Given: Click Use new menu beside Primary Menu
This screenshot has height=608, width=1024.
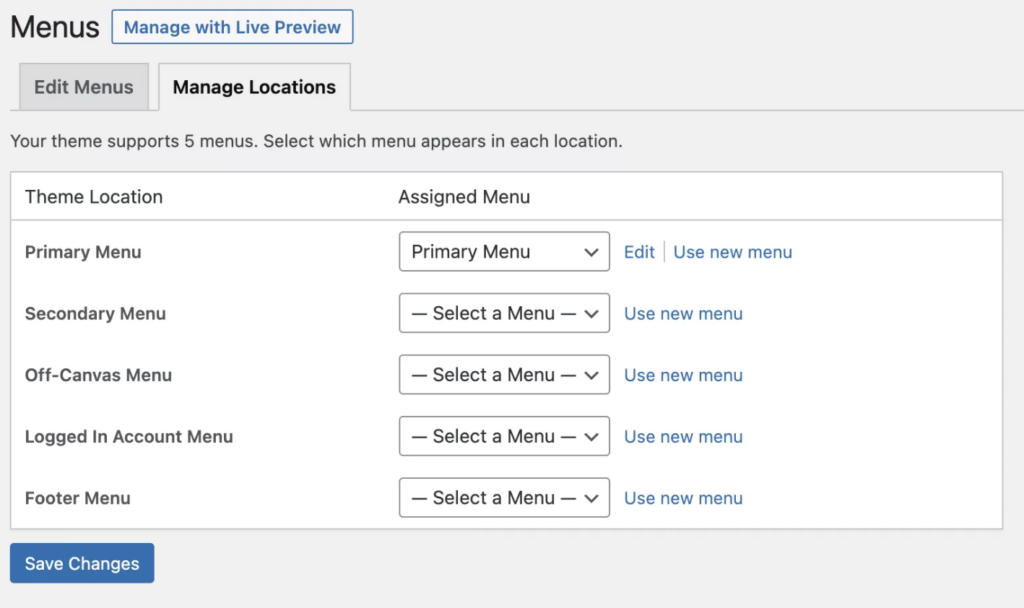Looking at the screenshot, I should 732,252.
